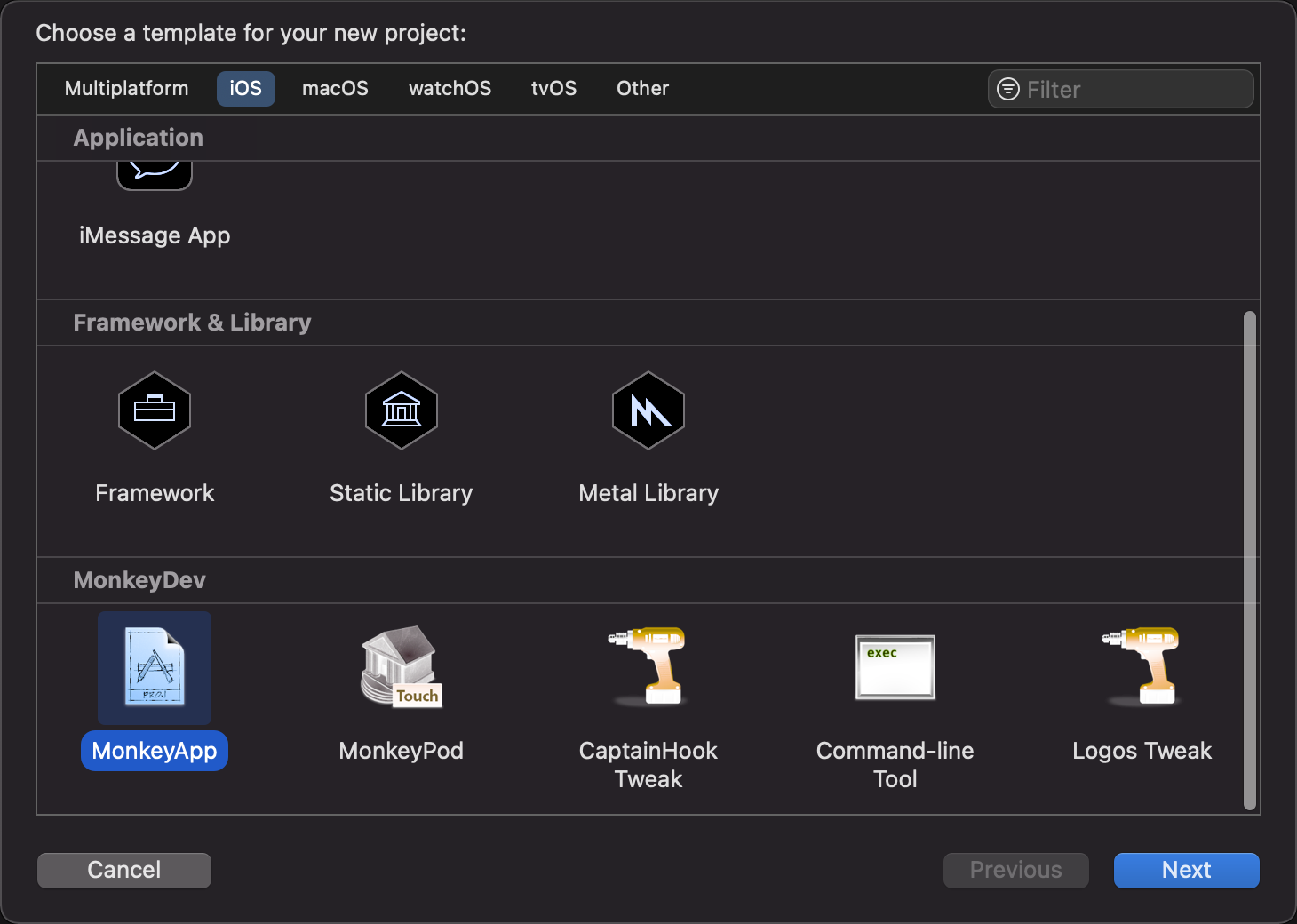Select the Static Library template icon
1297x924 pixels.
402,410
